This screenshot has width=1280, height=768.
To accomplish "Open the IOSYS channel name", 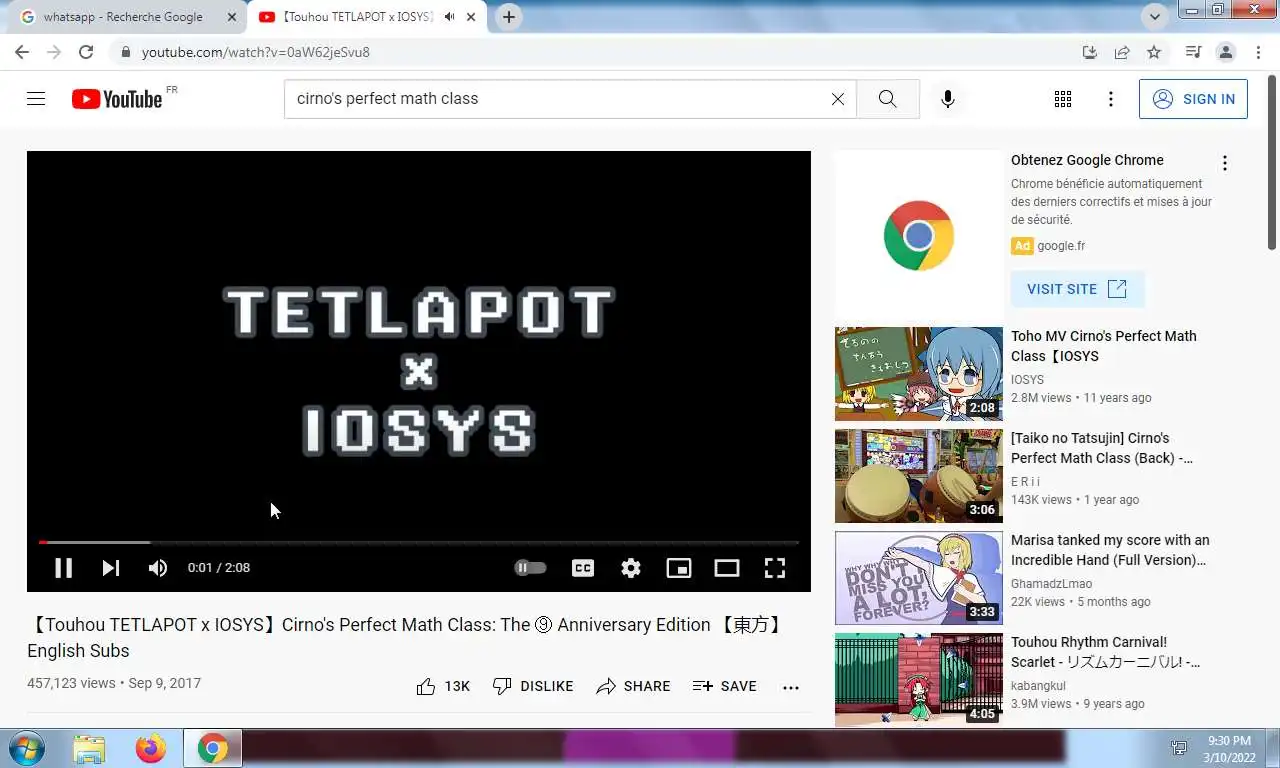I will [1027, 380].
